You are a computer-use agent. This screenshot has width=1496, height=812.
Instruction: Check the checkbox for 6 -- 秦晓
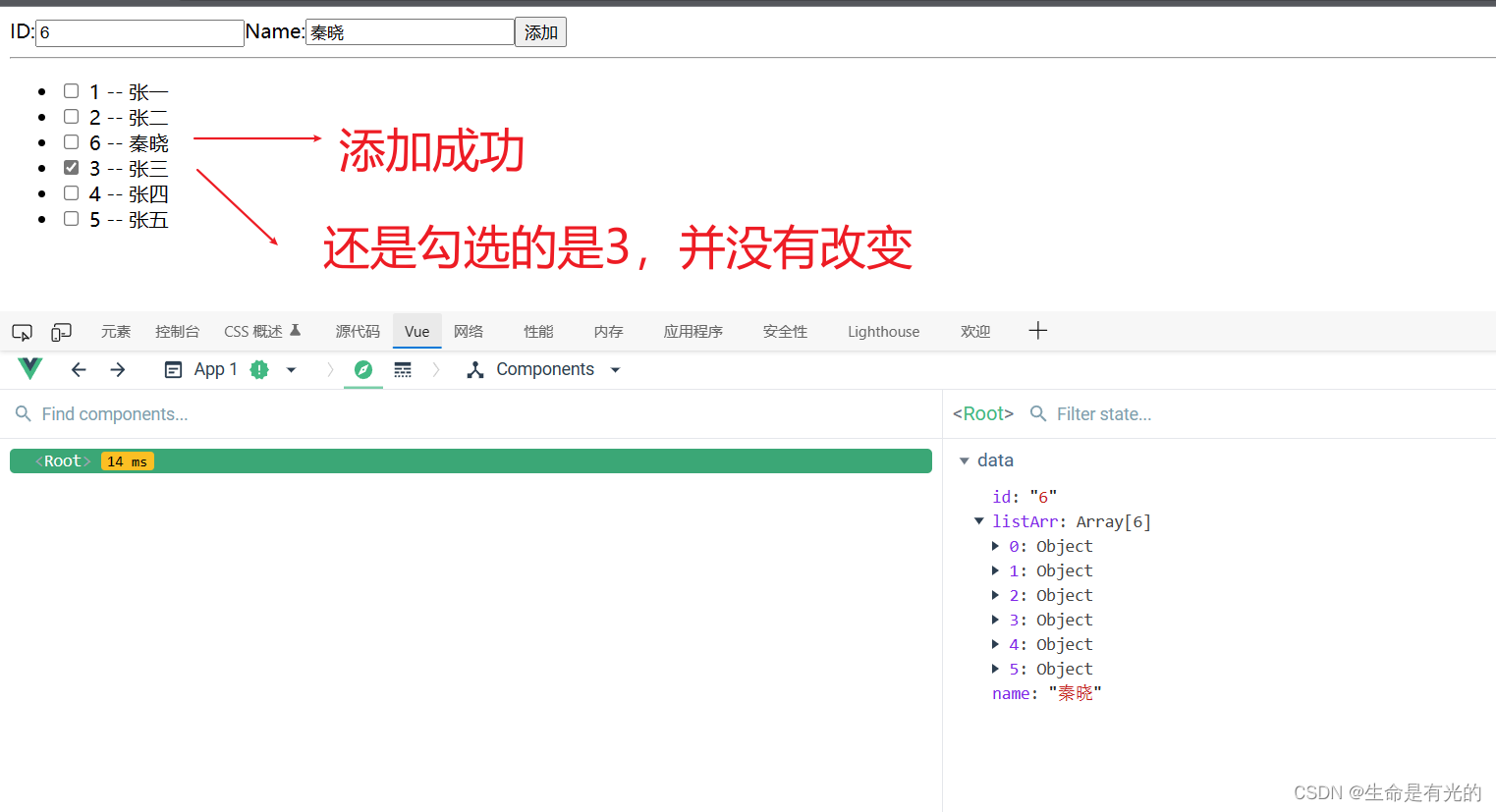[x=71, y=142]
